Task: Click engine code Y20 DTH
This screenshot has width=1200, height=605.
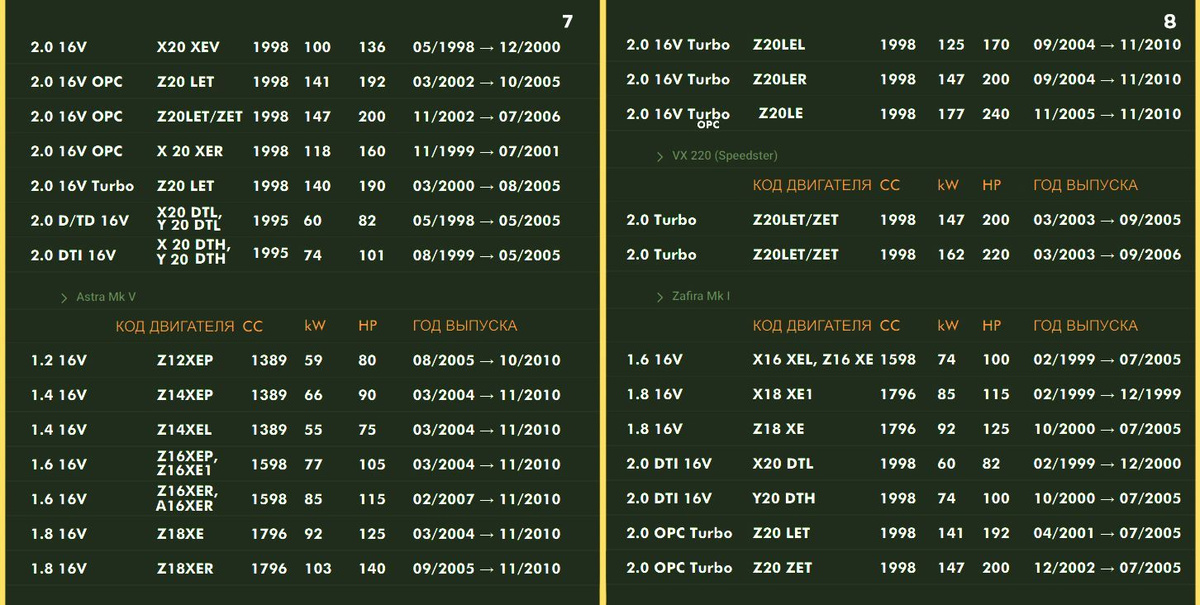Action: [x=784, y=498]
